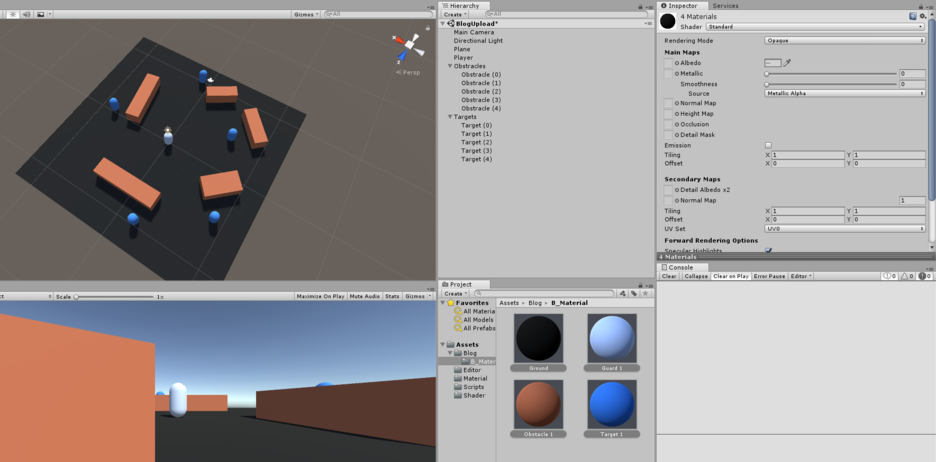Toggle Error Pause in Console
This screenshot has height=462, width=936.
point(769,276)
